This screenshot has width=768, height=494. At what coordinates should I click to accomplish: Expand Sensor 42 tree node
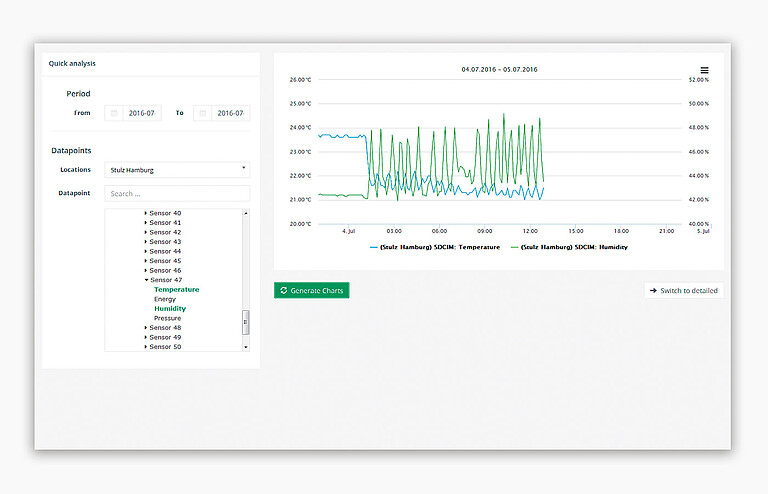[145, 232]
